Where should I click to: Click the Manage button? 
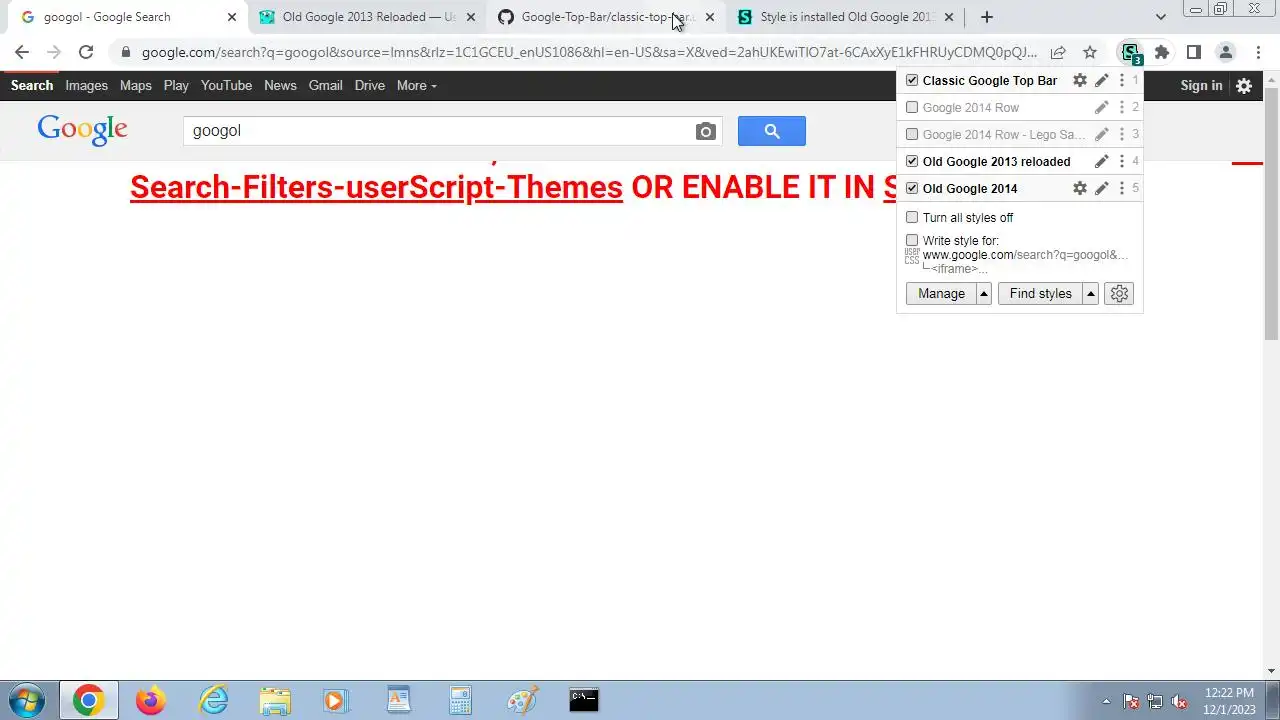(941, 293)
